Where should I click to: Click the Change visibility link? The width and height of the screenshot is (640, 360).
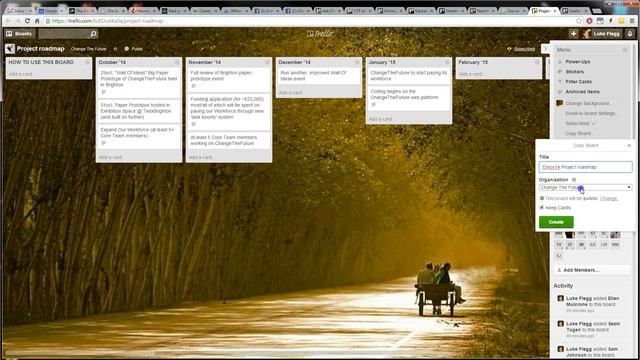[609, 198]
